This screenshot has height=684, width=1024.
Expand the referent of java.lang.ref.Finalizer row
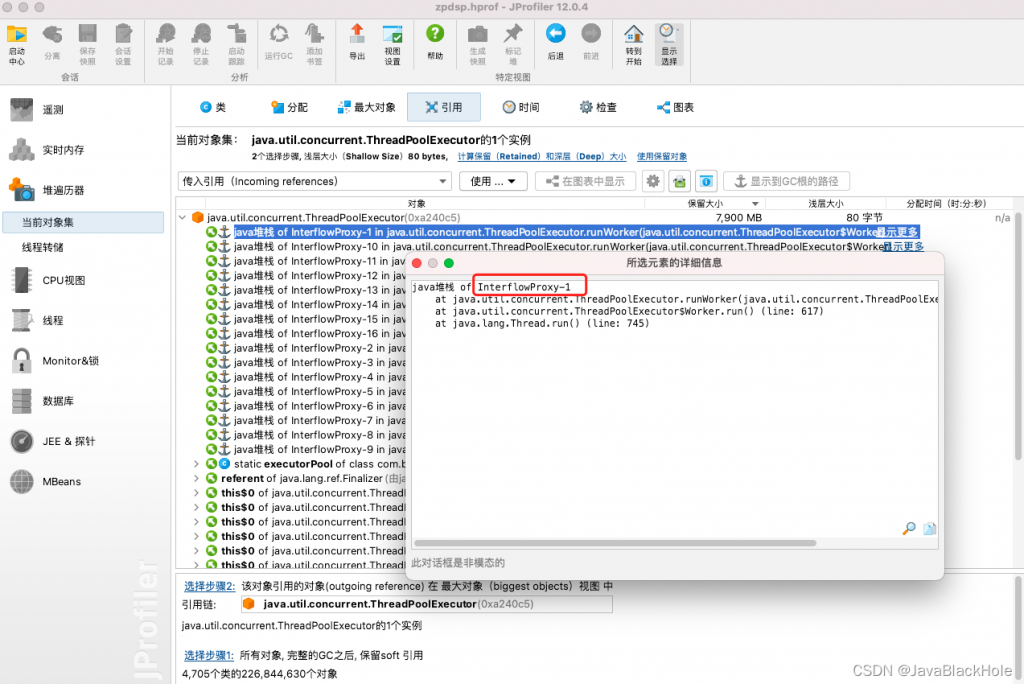pos(196,478)
